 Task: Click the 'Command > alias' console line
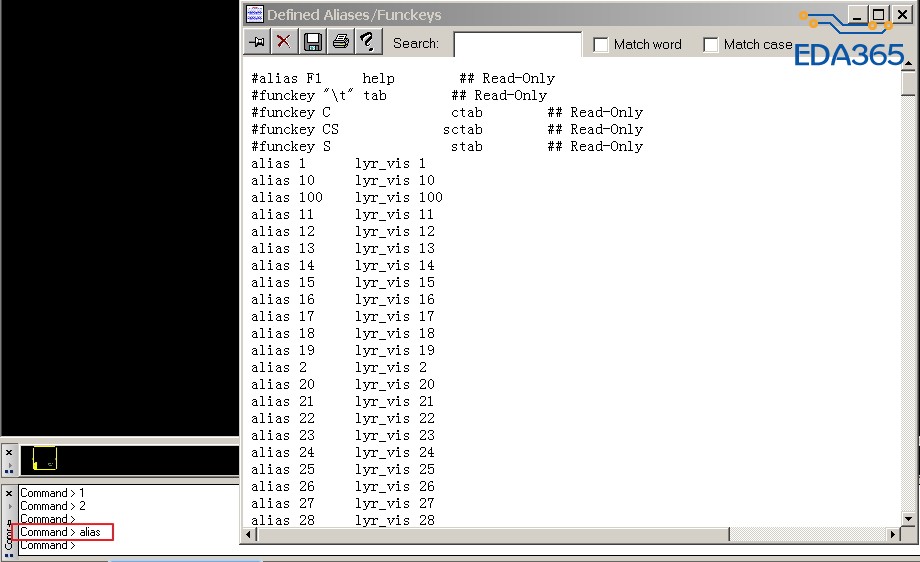click(60, 532)
